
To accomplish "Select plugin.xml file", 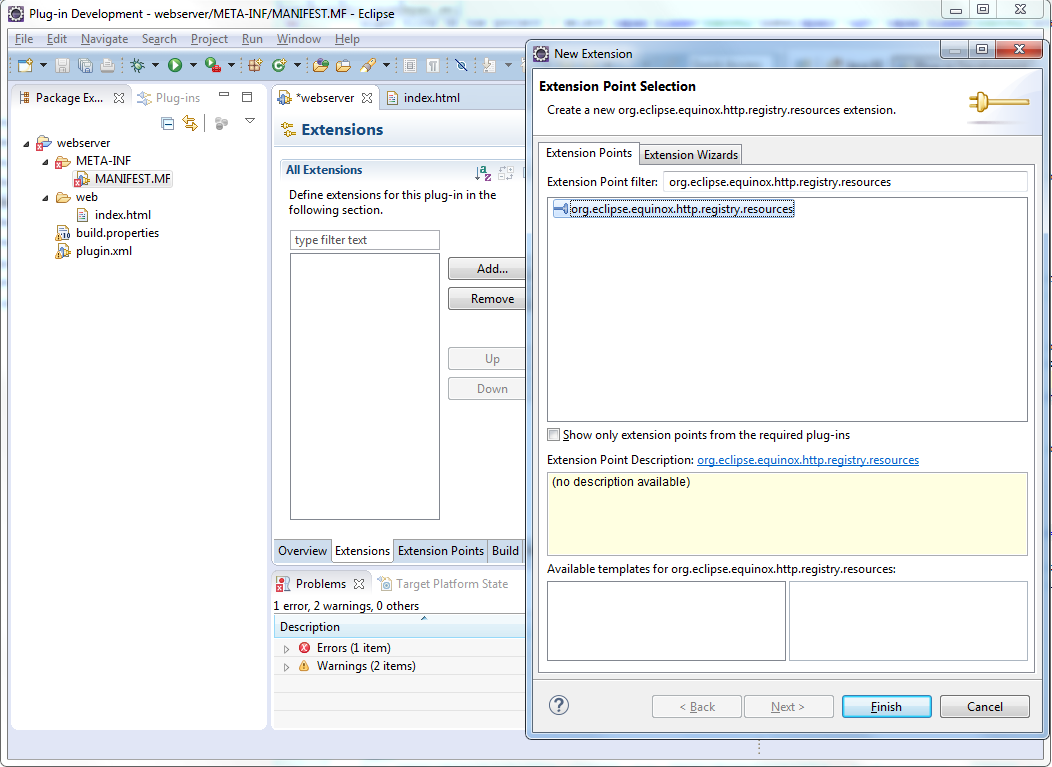I will [x=103, y=252].
